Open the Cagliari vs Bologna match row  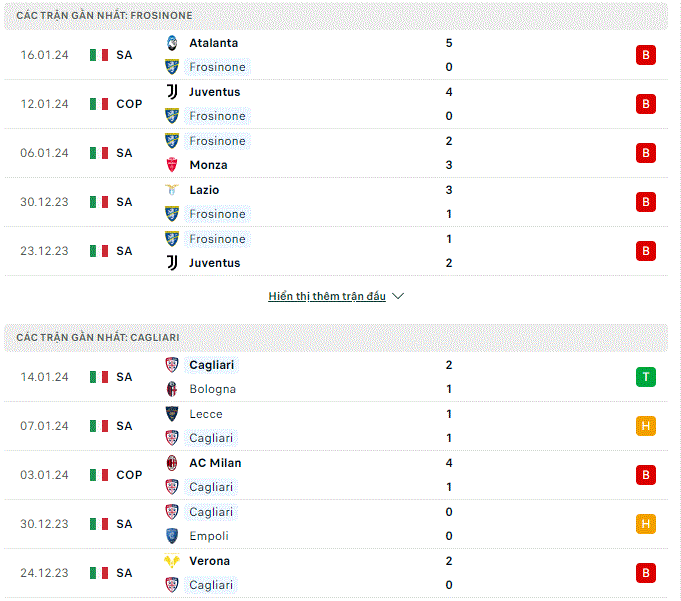[x=336, y=377]
